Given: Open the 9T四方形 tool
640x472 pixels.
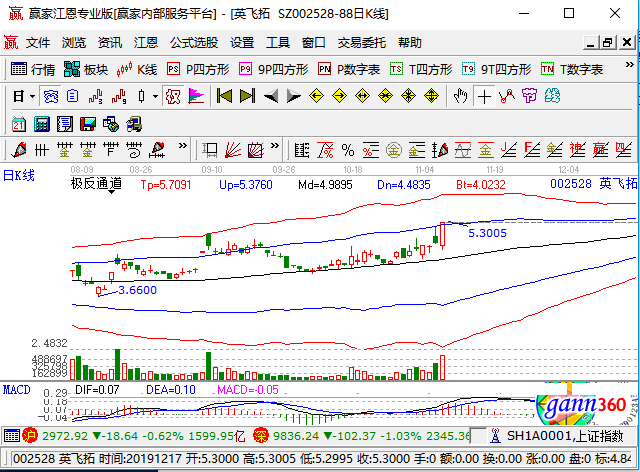Looking at the screenshot, I should coord(496,69).
